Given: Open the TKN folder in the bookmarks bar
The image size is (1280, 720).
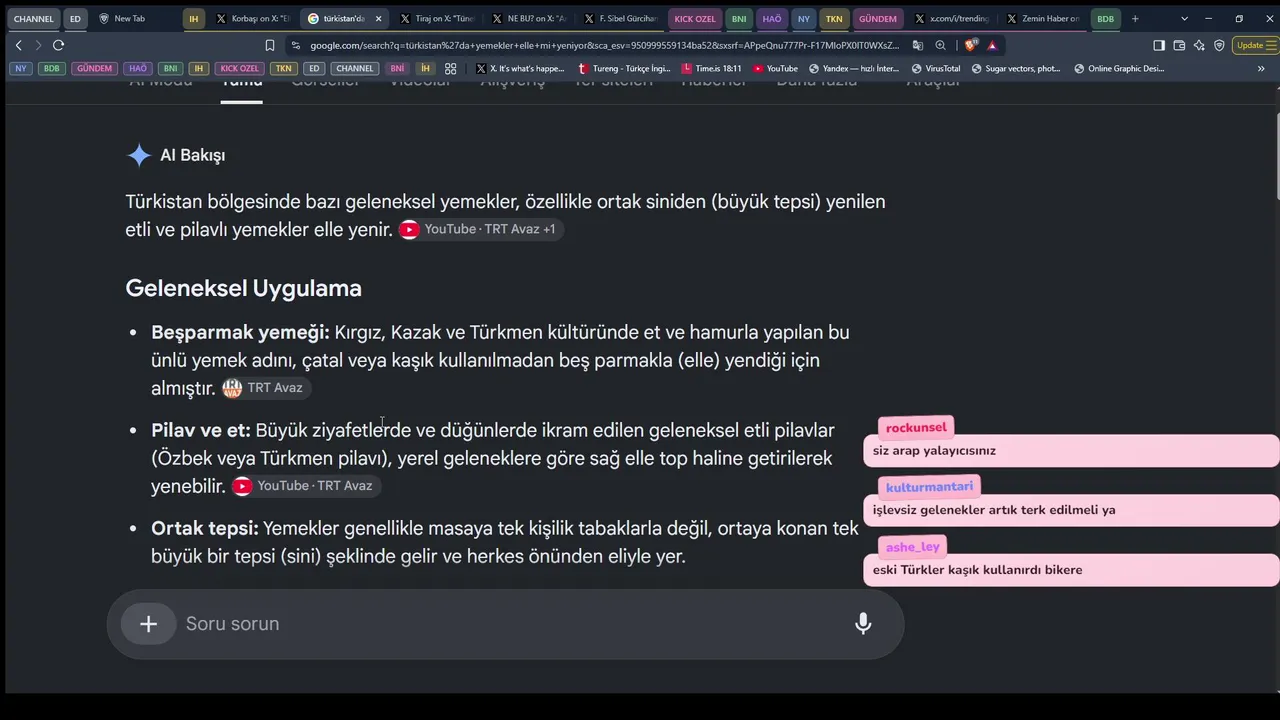Looking at the screenshot, I should click(x=284, y=69).
